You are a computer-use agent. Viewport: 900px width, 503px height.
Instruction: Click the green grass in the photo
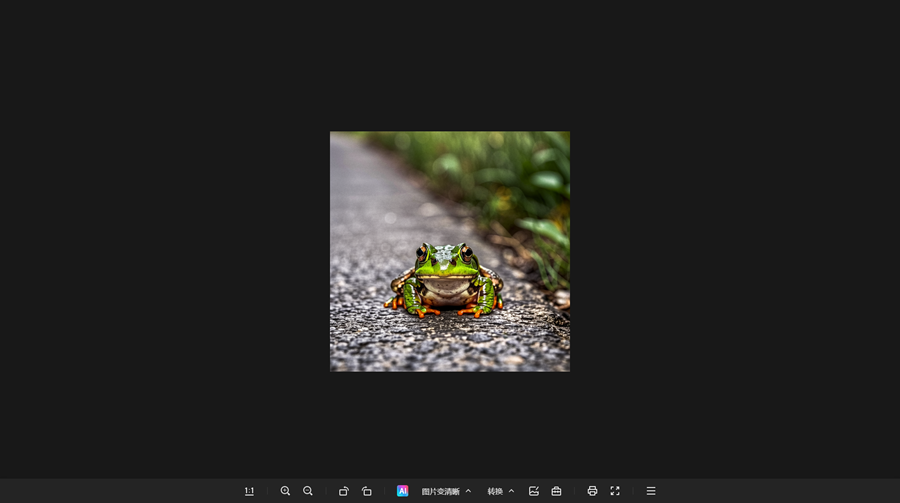pyautogui.click(x=520, y=175)
